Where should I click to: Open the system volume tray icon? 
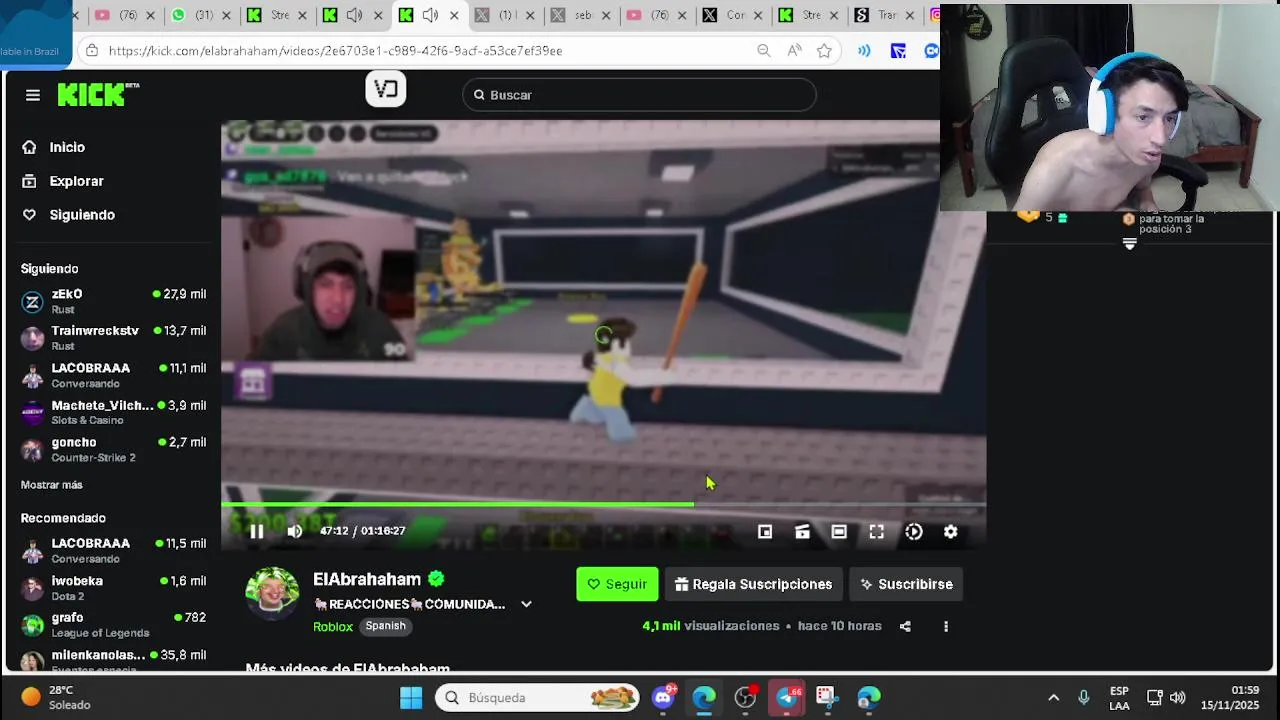pos(1178,698)
